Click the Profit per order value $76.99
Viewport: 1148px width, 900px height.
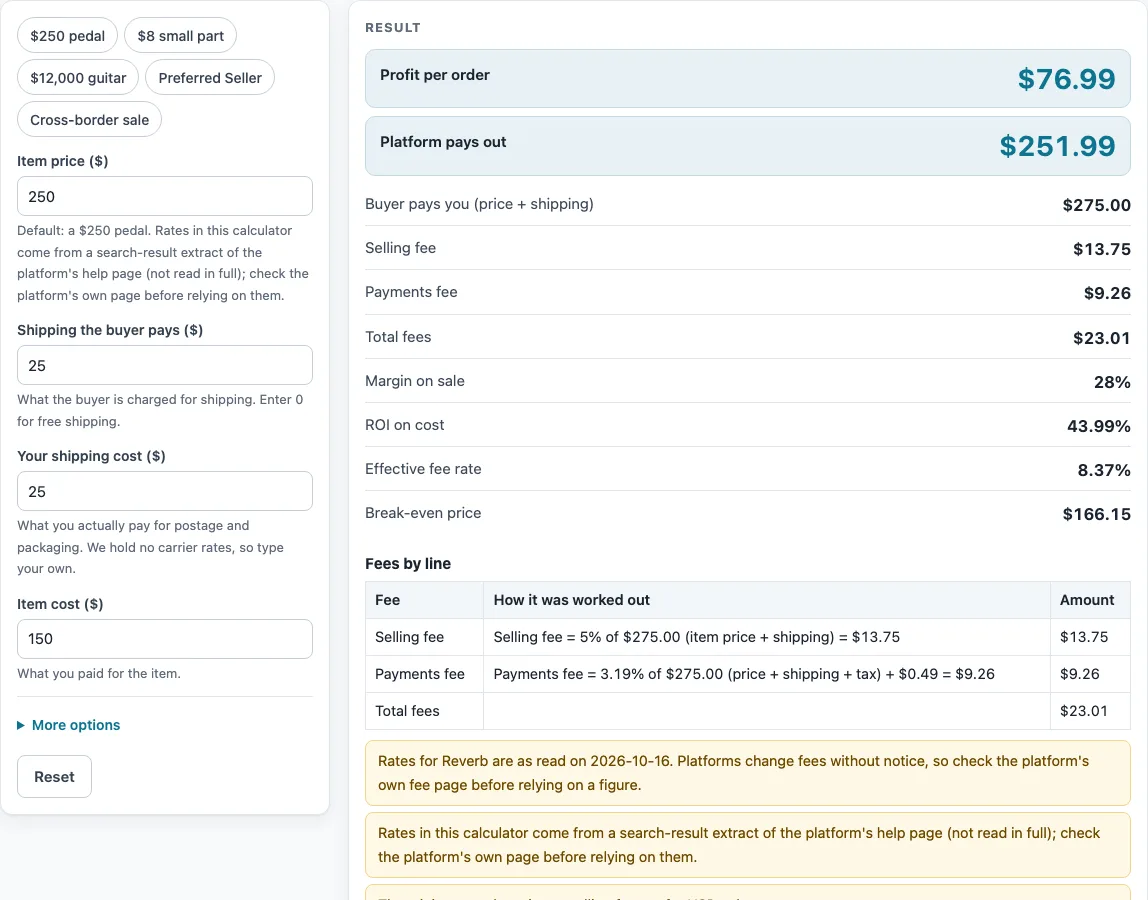[x=1066, y=79]
